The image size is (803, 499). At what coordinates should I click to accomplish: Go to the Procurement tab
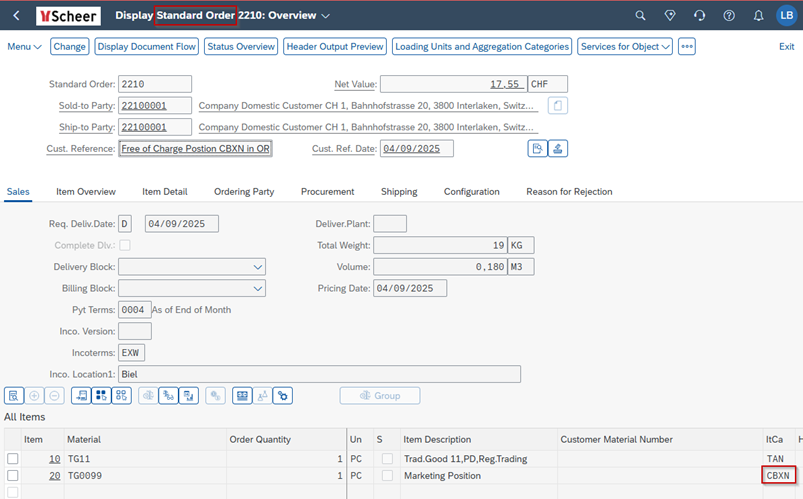point(328,192)
